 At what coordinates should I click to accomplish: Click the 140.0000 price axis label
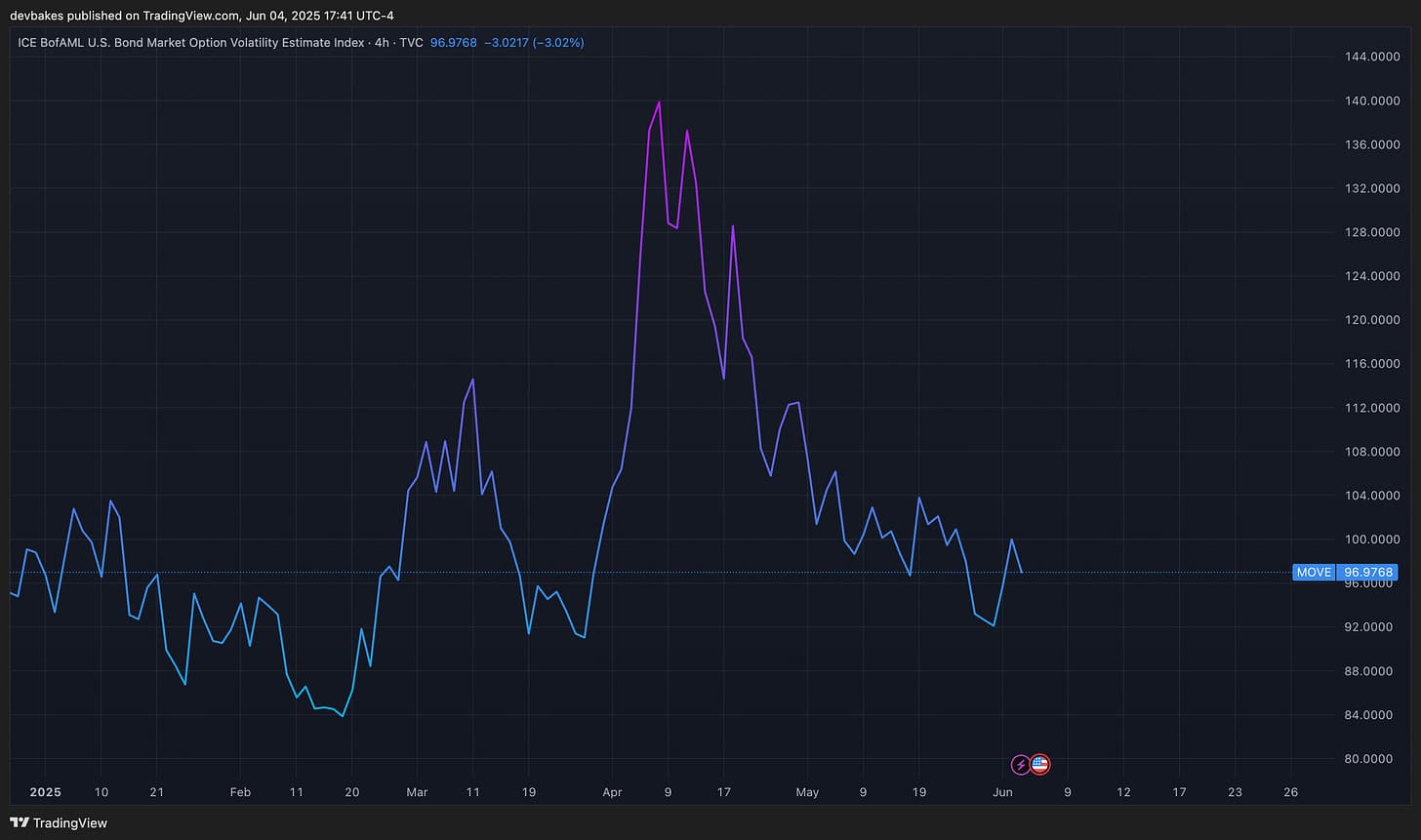pos(1370,100)
